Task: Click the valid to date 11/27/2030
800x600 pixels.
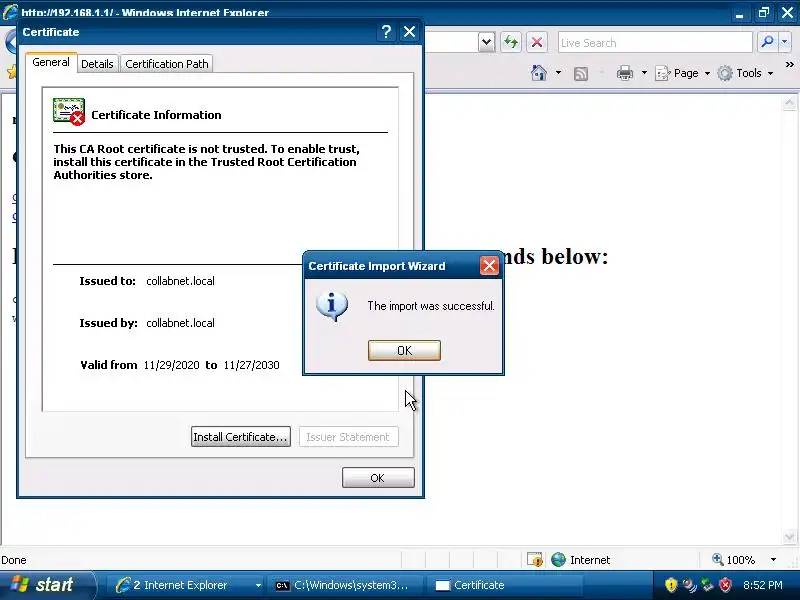Action: [252, 365]
